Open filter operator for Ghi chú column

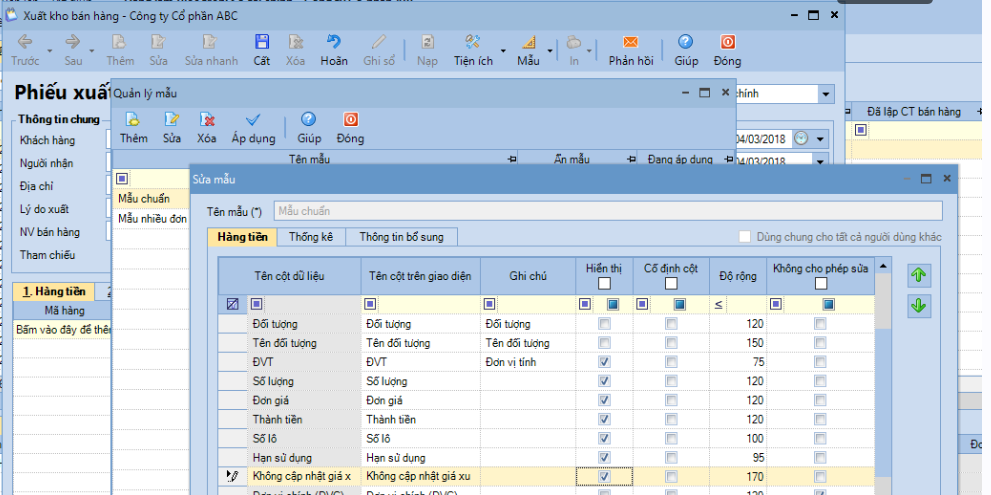489,305
